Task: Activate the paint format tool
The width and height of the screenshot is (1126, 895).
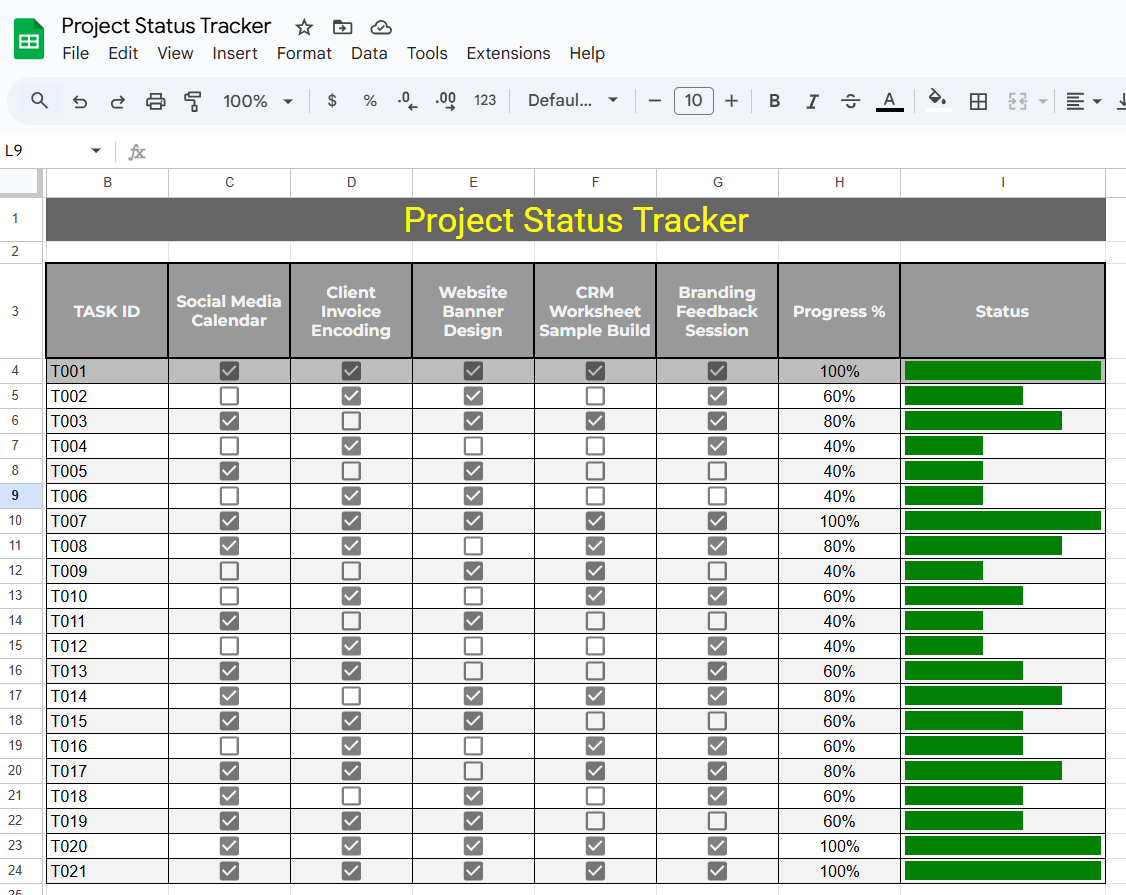Action: pos(192,101)
